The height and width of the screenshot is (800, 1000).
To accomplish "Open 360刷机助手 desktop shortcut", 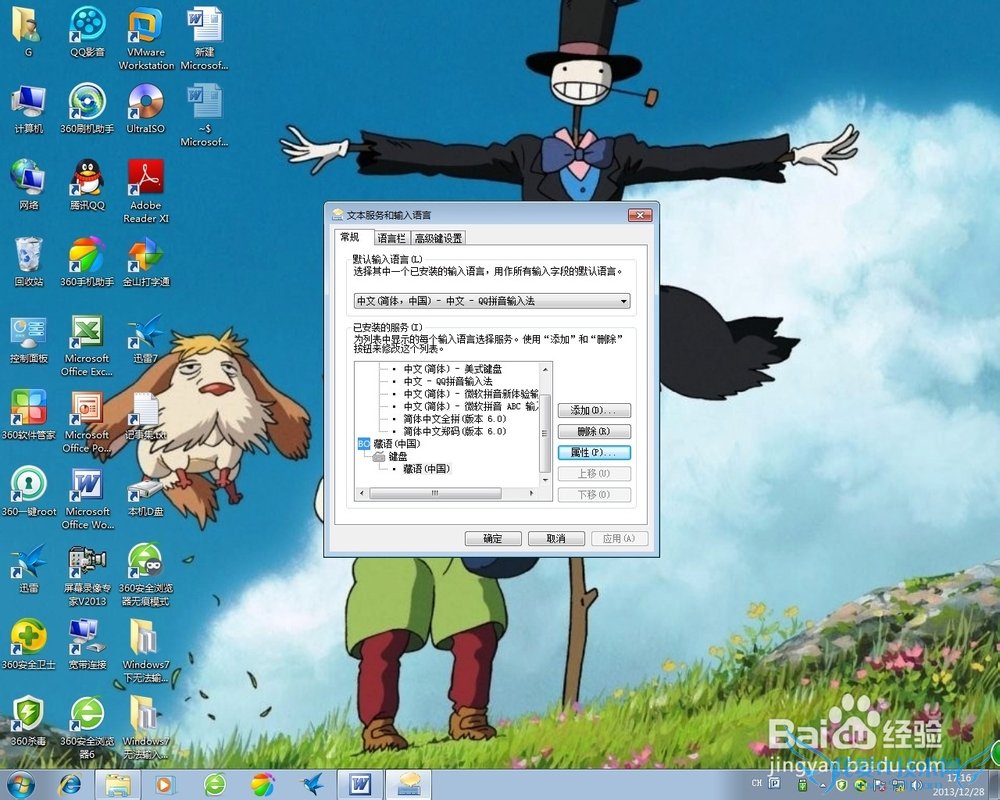I will tap(87, 108).
